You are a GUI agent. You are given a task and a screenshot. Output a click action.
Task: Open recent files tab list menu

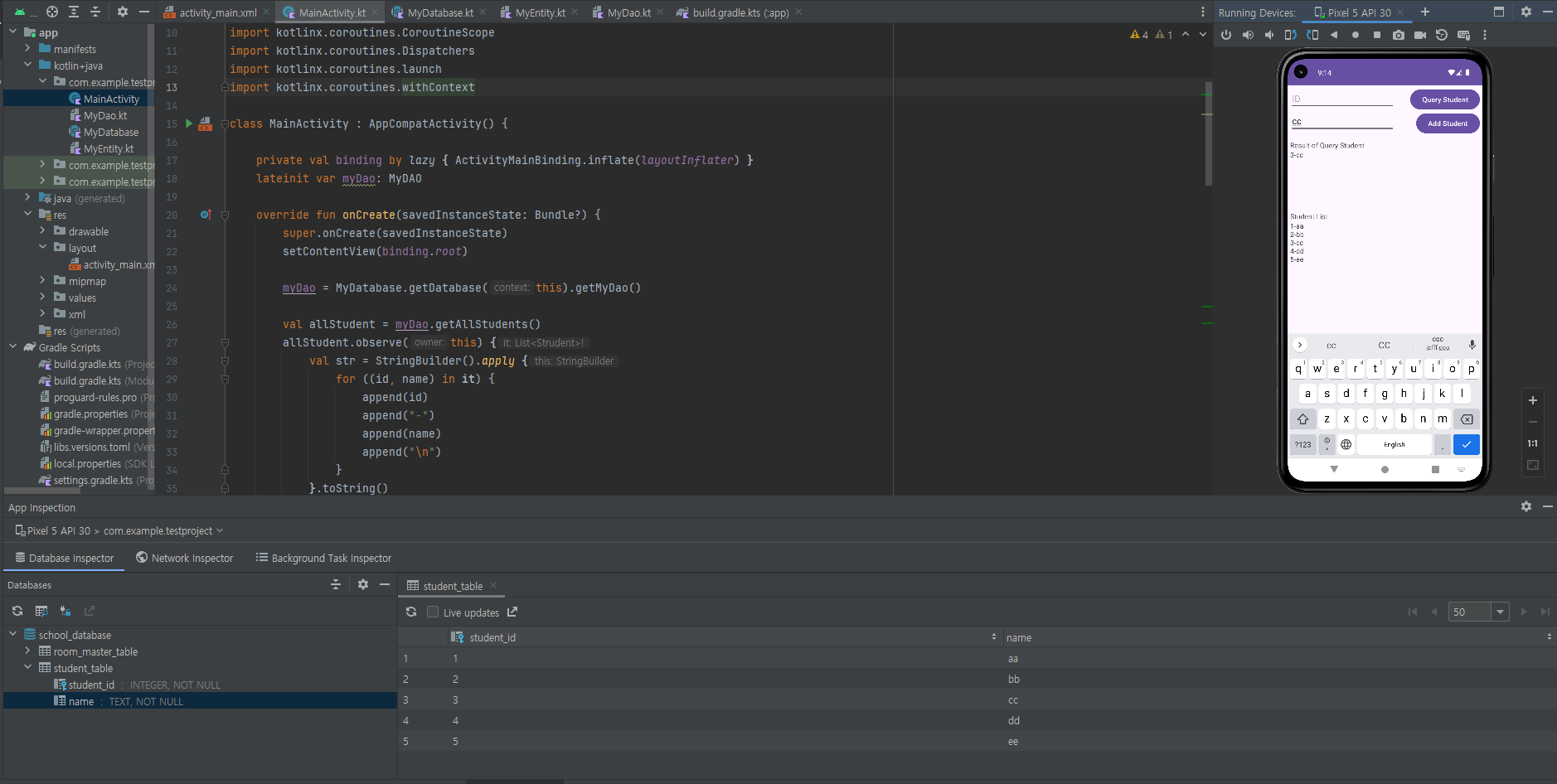tap(1203, 12)
